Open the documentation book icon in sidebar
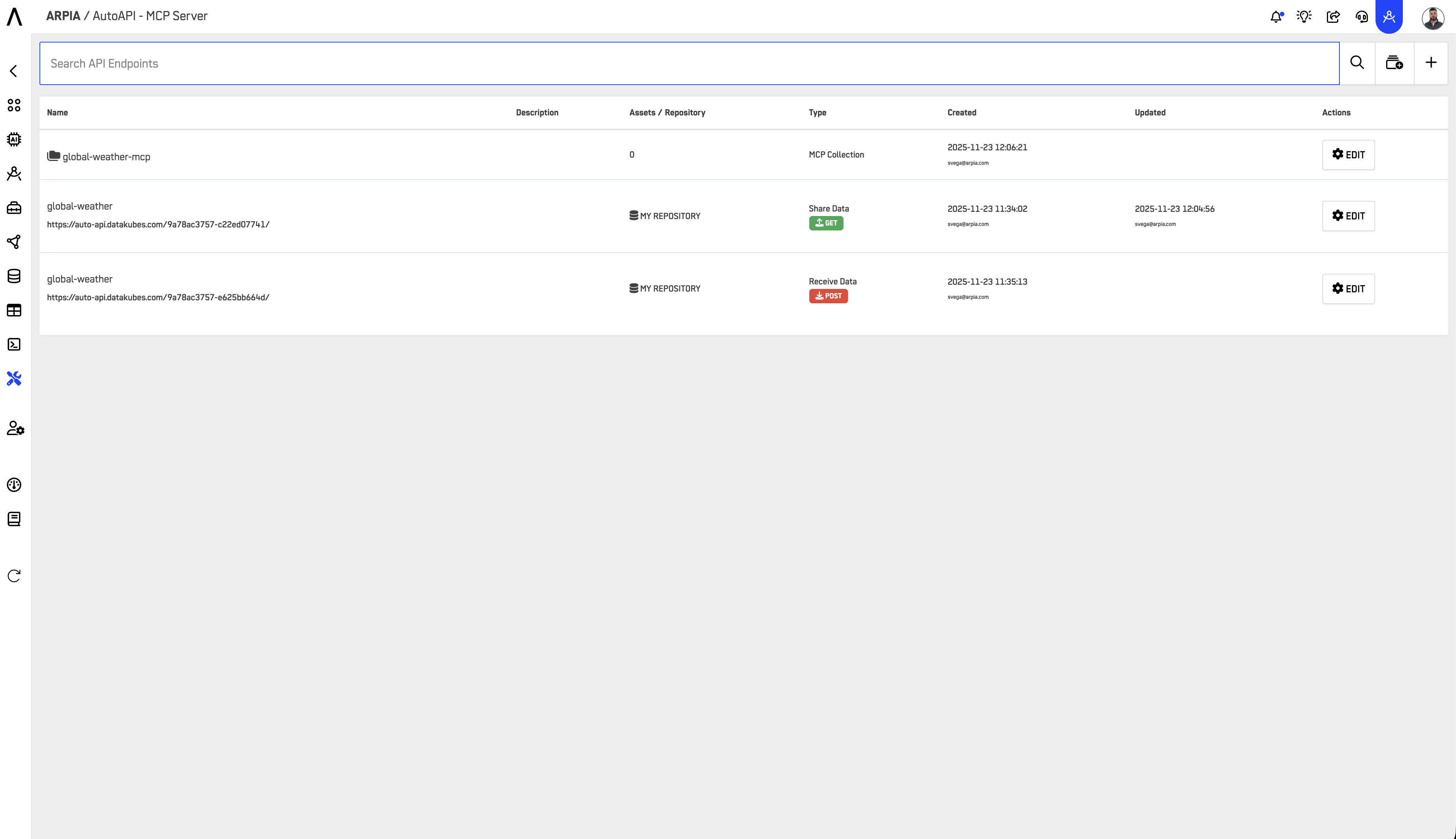1456x839 pixels. [13, 519]
